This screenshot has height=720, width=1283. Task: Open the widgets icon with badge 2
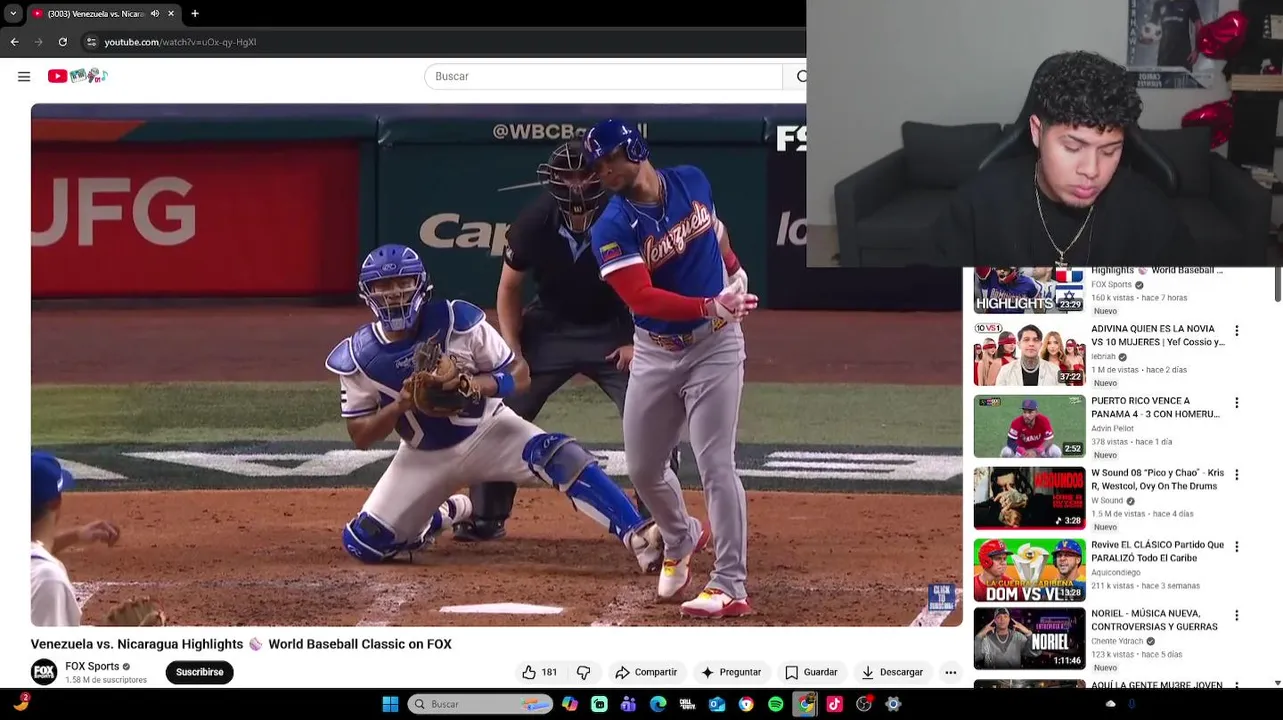pyautogui.click(x=21, y=703)
